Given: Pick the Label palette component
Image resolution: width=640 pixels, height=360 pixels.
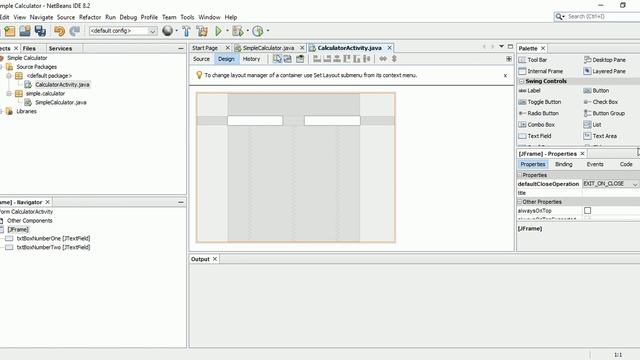Looking at the screenshot, I should point(530,91).
